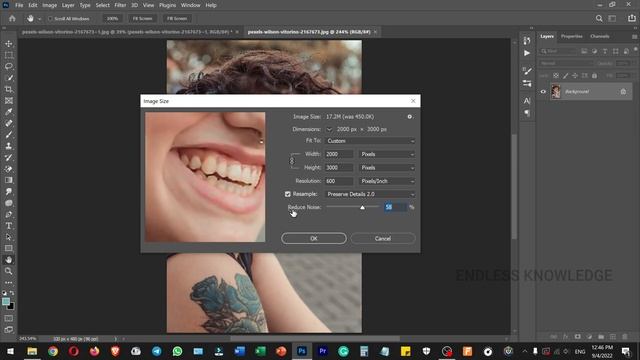
Task: Click the Home icon in the options bar
Action: pos(12,18)
